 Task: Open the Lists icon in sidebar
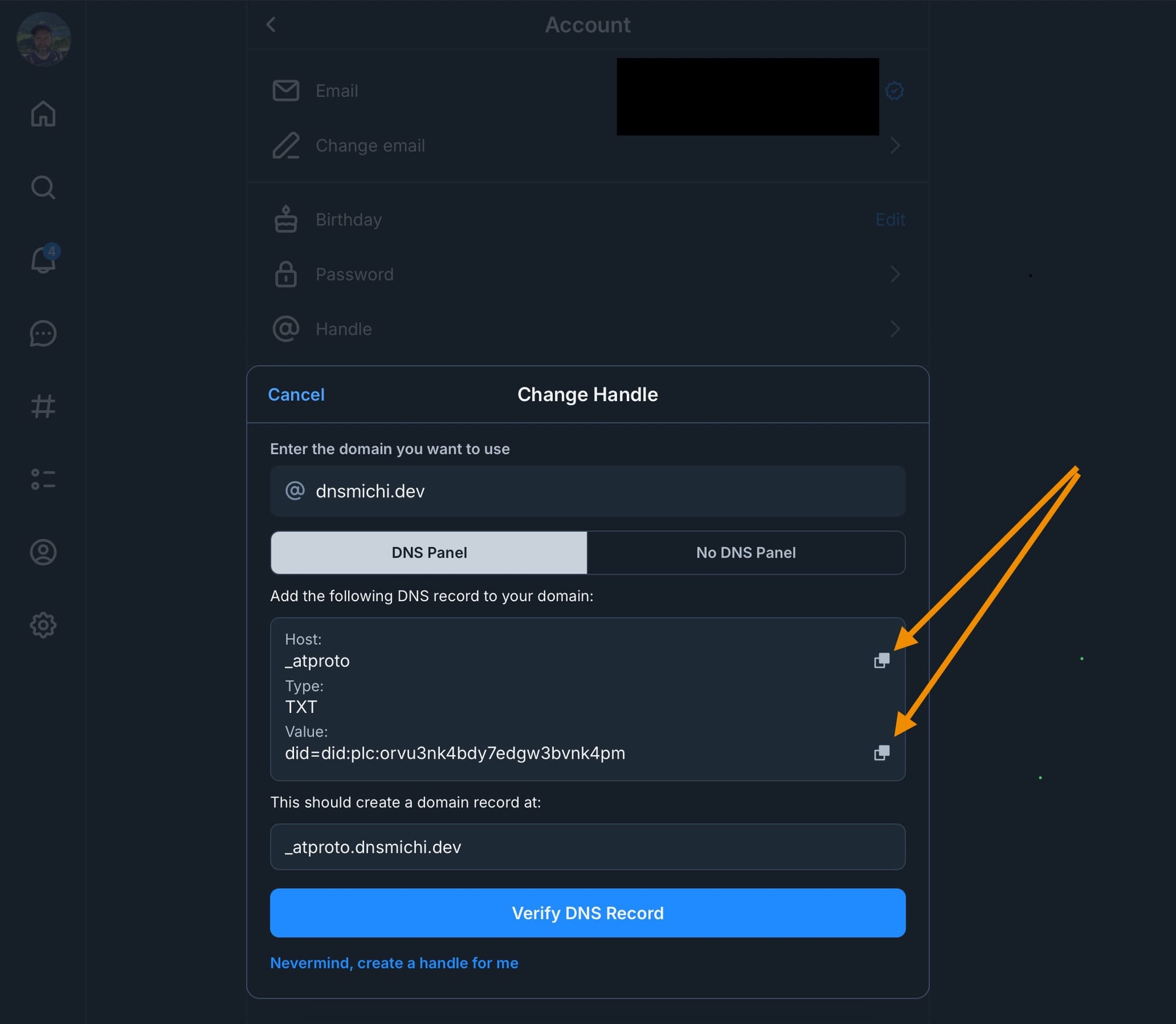43,479
